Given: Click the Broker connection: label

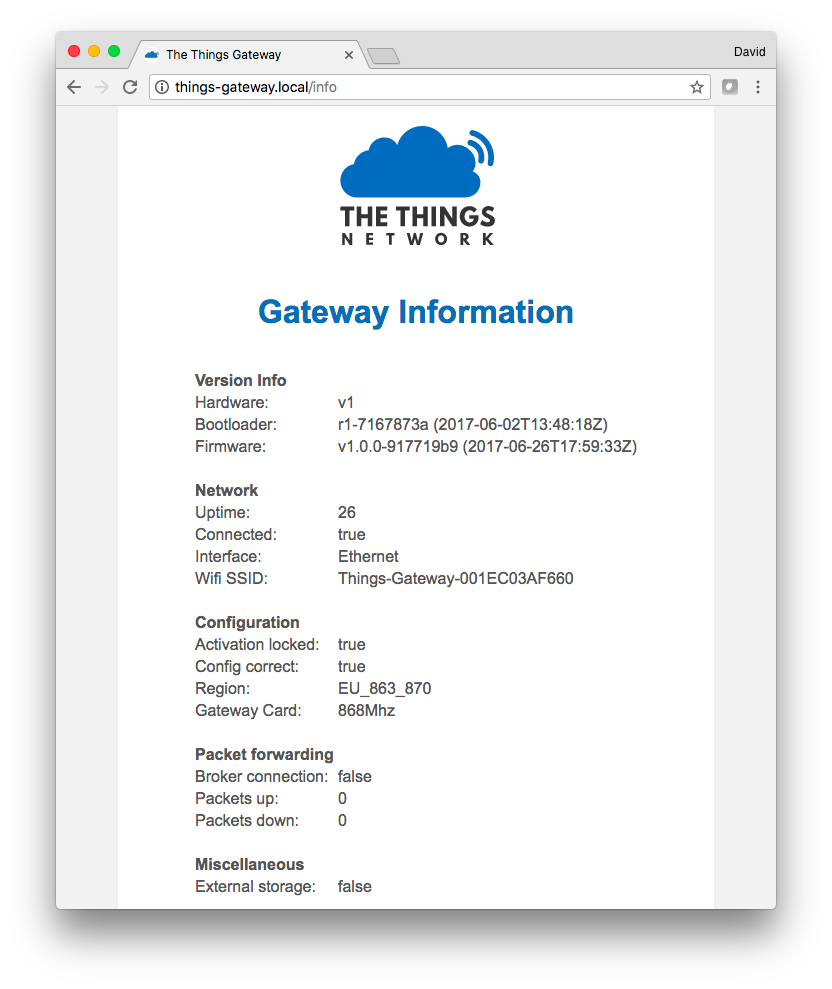Looking at the screenshot, I should (x=261, y=776).
